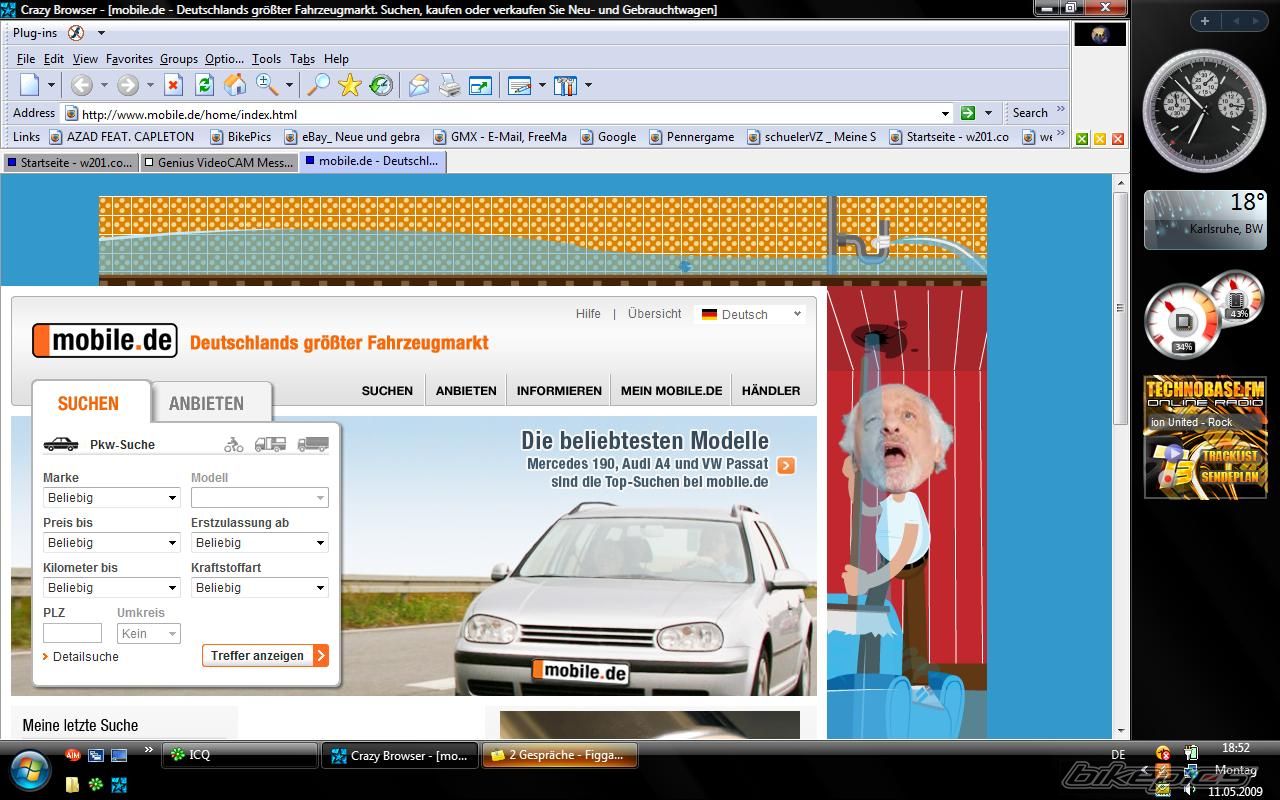Click the tools/options toolbar icon
Image resolution: width=1280 pixels, height=800 pixels.
[566, 85]
